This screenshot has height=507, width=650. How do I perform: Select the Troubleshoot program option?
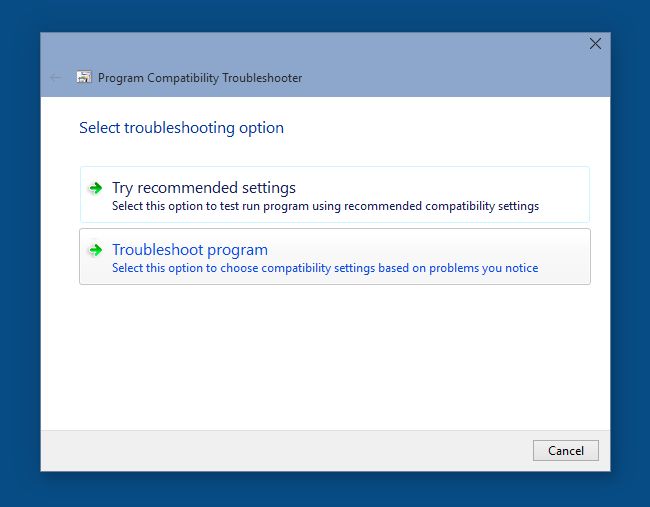[x=335, y=256]
